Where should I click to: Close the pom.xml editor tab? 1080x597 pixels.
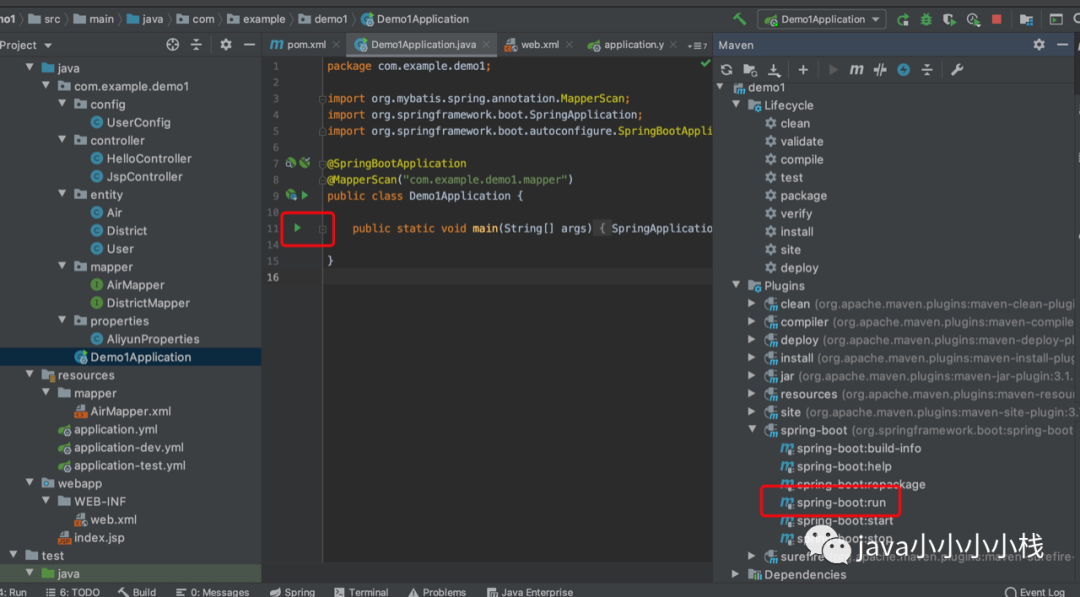pos(336,45)
